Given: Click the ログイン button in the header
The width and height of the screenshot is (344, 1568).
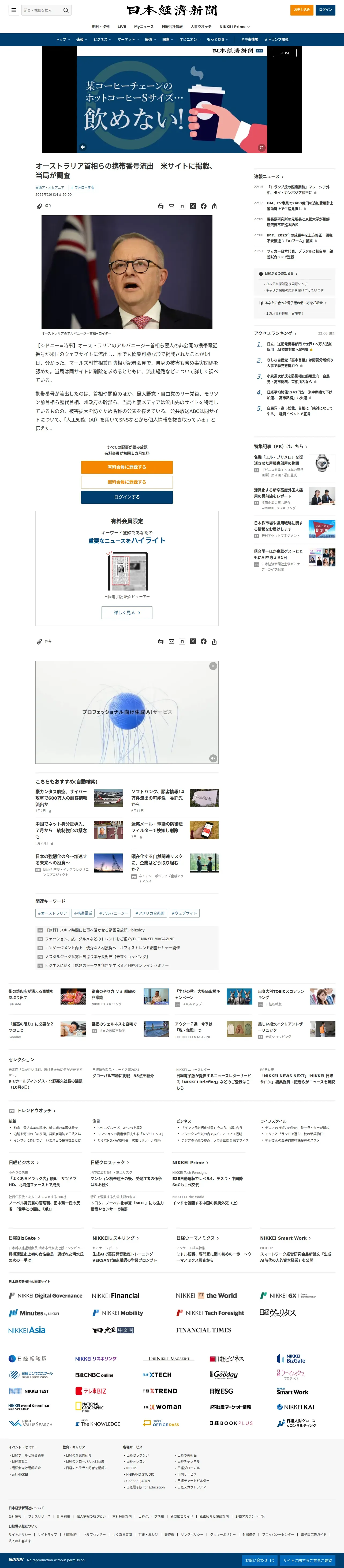Looking at the screenshot, I should pos(326,10).
